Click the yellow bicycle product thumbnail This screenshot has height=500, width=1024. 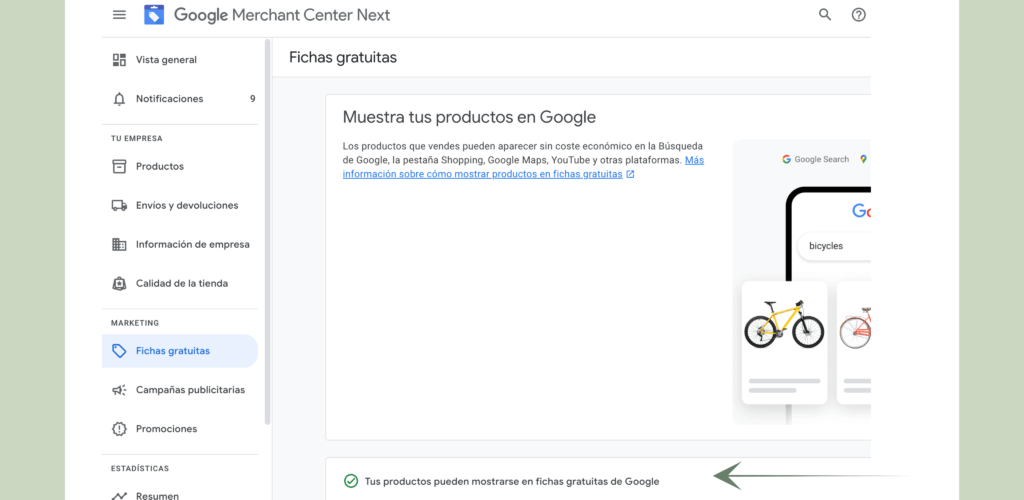784,343
